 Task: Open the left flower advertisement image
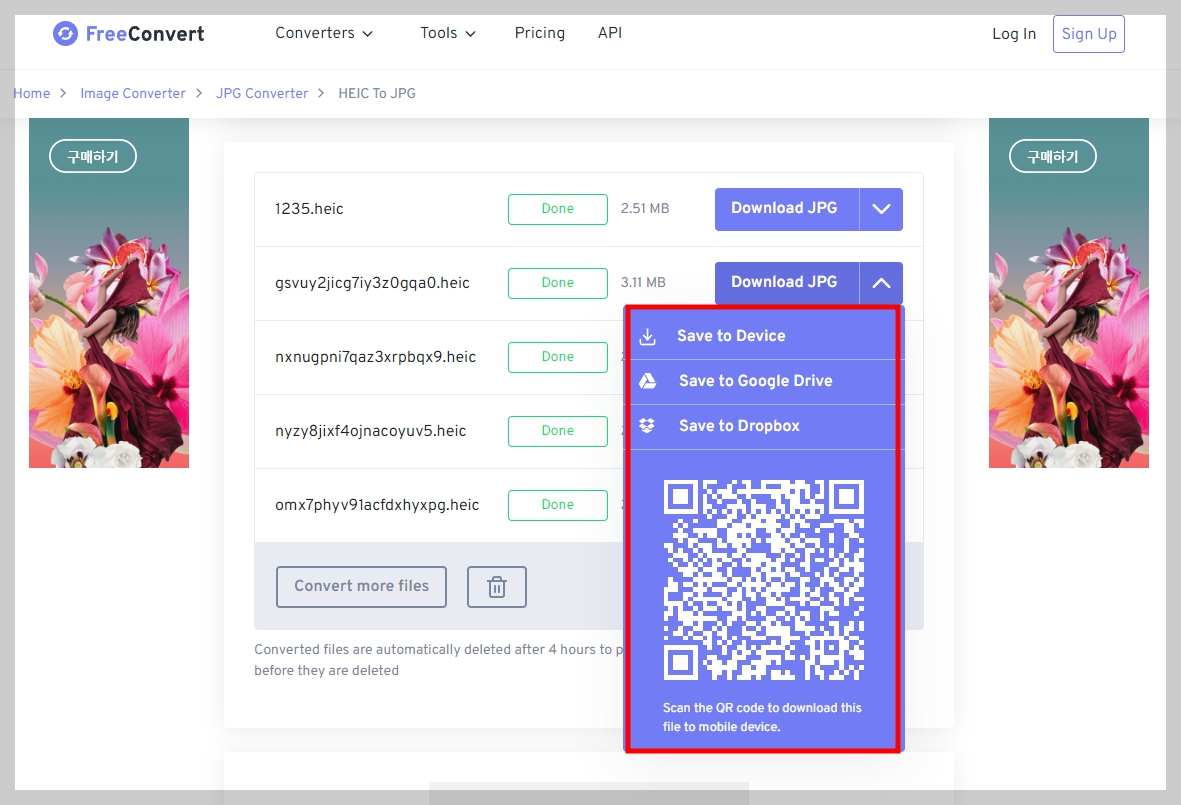coord(109,293)
